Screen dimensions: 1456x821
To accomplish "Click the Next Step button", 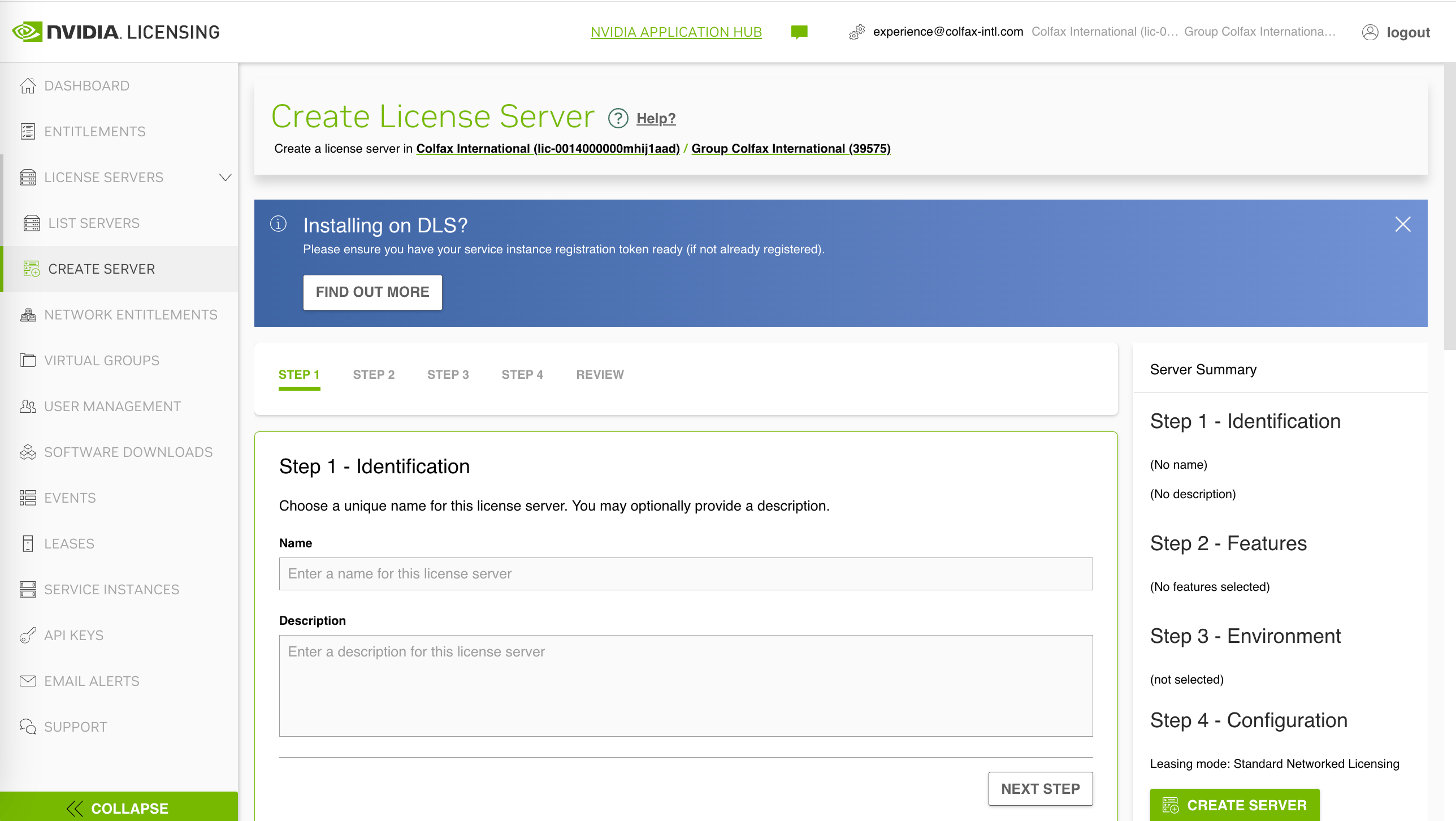I will click(x=1041, y=788).
